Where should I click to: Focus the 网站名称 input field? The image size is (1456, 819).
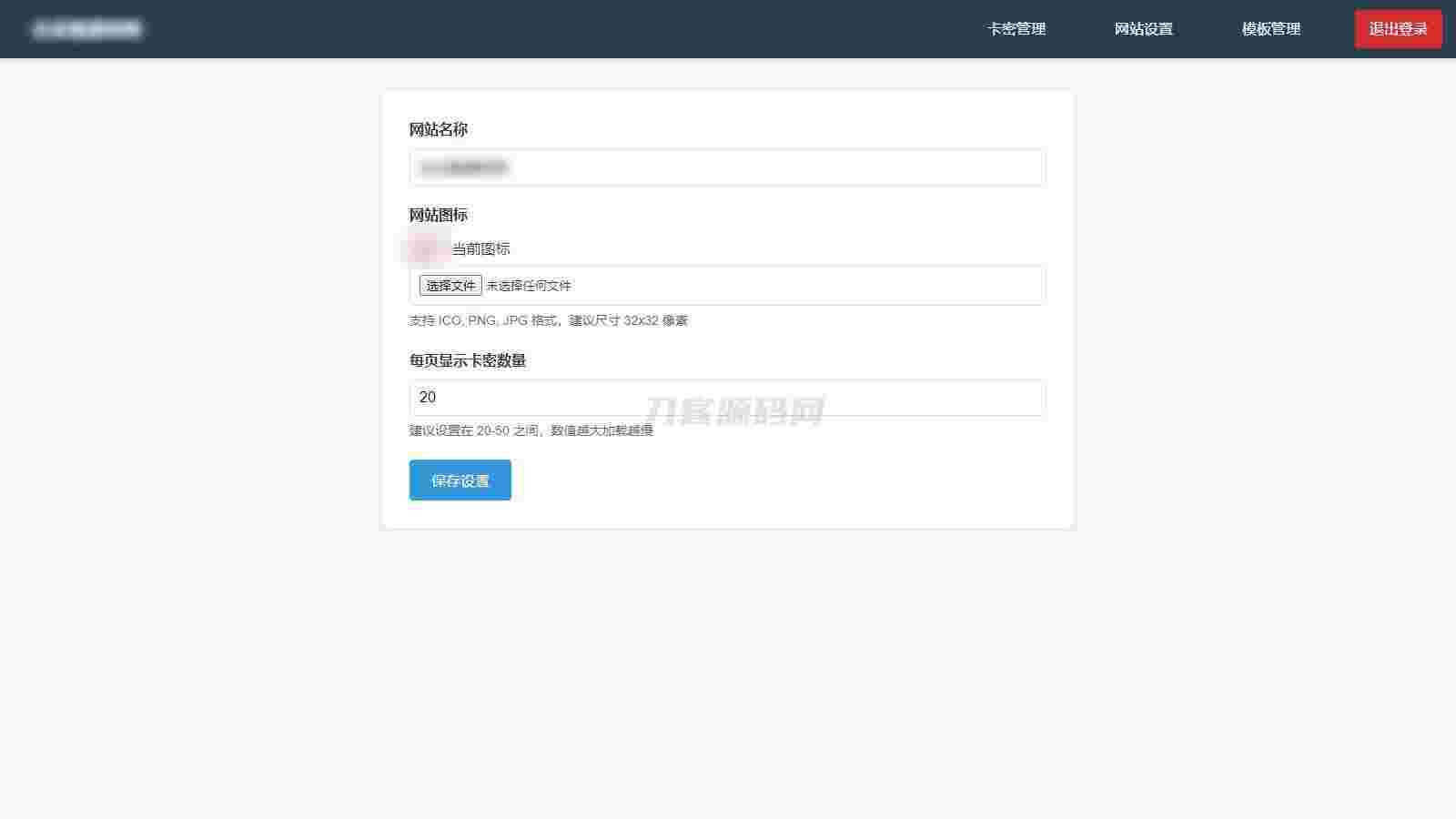tap(727, 167)
